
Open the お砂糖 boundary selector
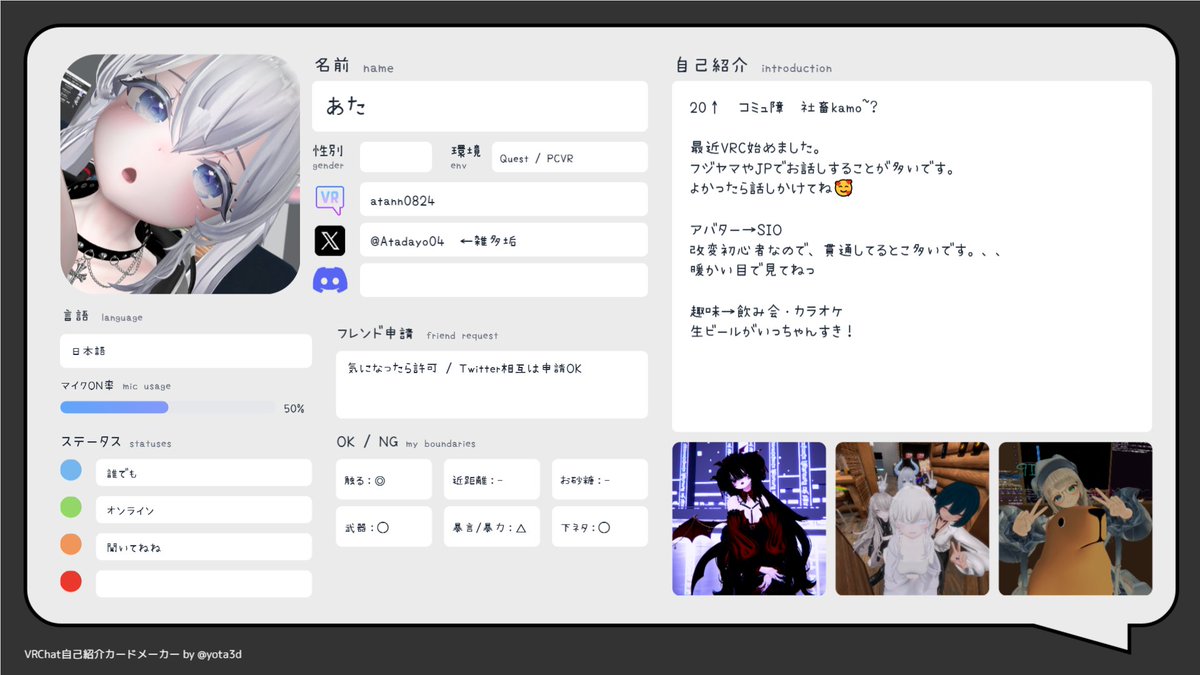(599, 479)
